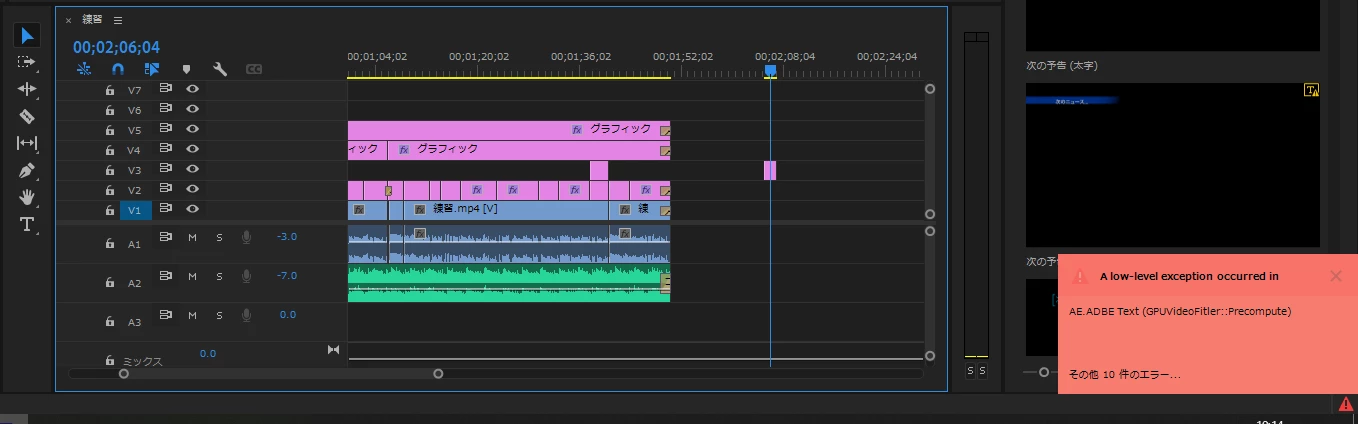Close the sequence tab with x

(68, 20)
